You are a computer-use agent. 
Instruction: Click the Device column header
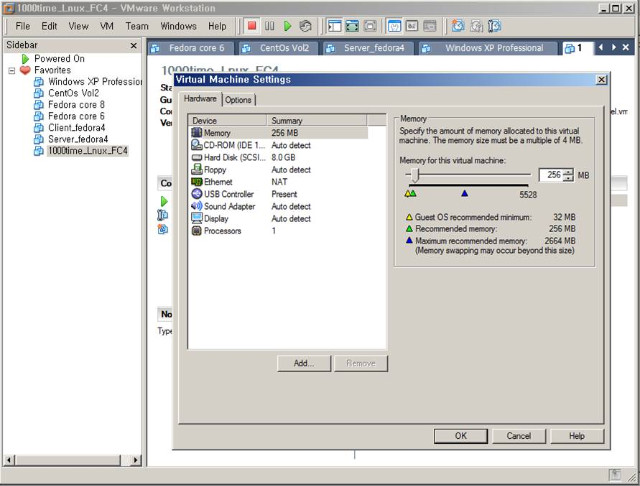227,120
